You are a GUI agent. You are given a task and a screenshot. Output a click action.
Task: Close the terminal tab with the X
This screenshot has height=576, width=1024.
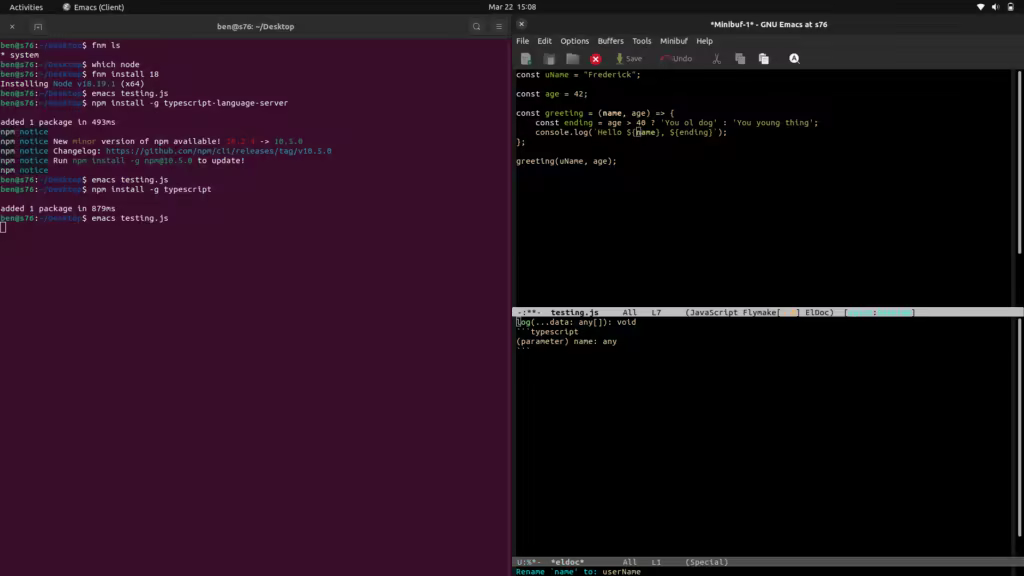[x=12, y=27]
